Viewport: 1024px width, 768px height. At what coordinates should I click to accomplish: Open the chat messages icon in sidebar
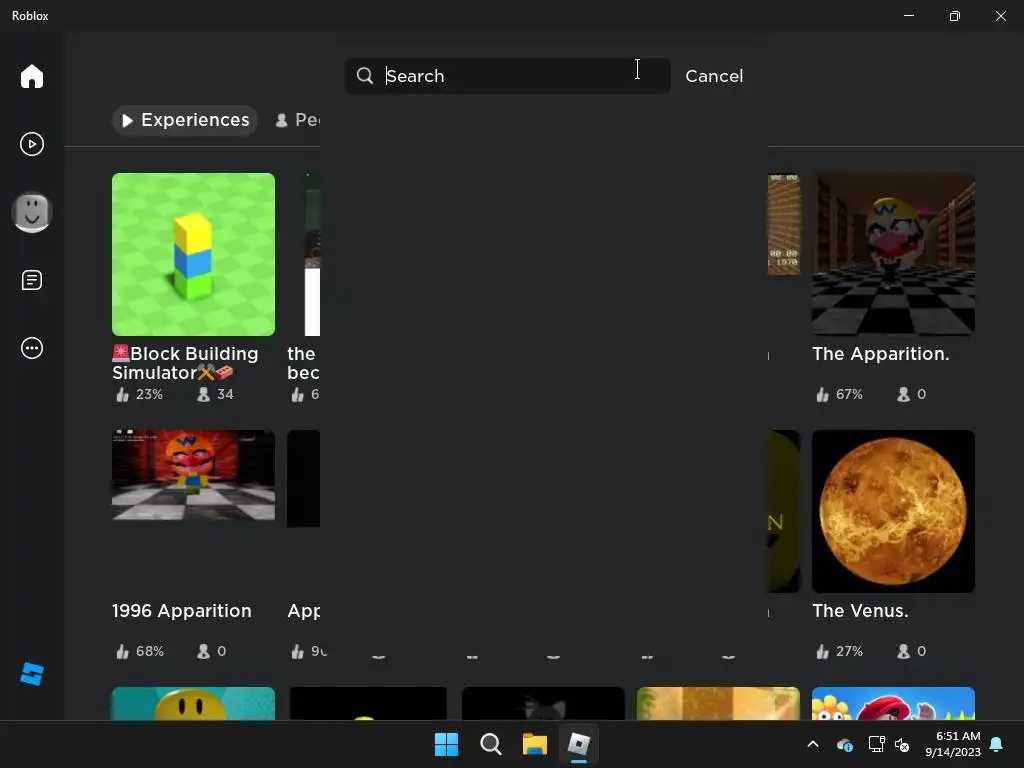31,280
